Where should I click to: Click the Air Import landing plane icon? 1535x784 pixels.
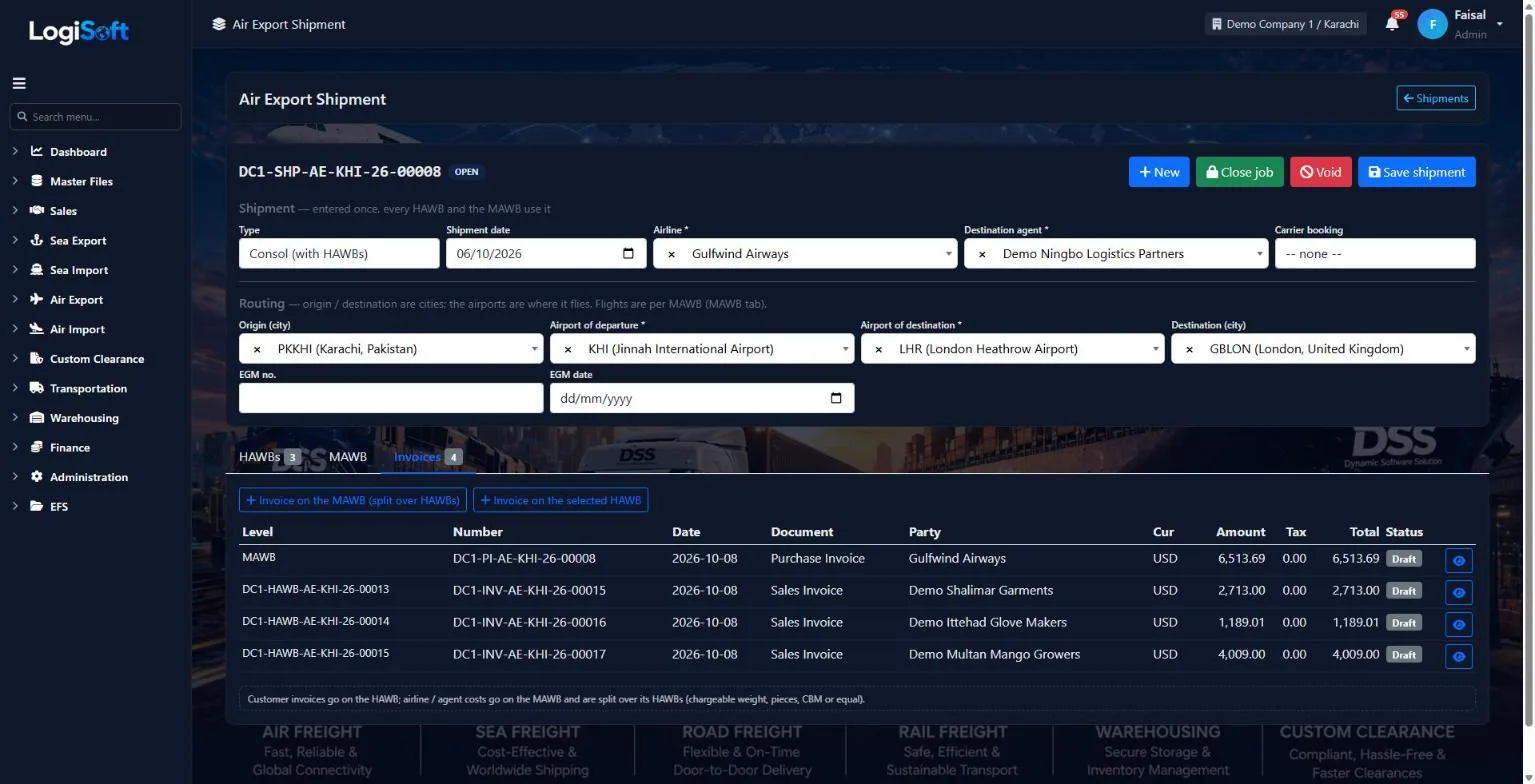click(37, 329)
